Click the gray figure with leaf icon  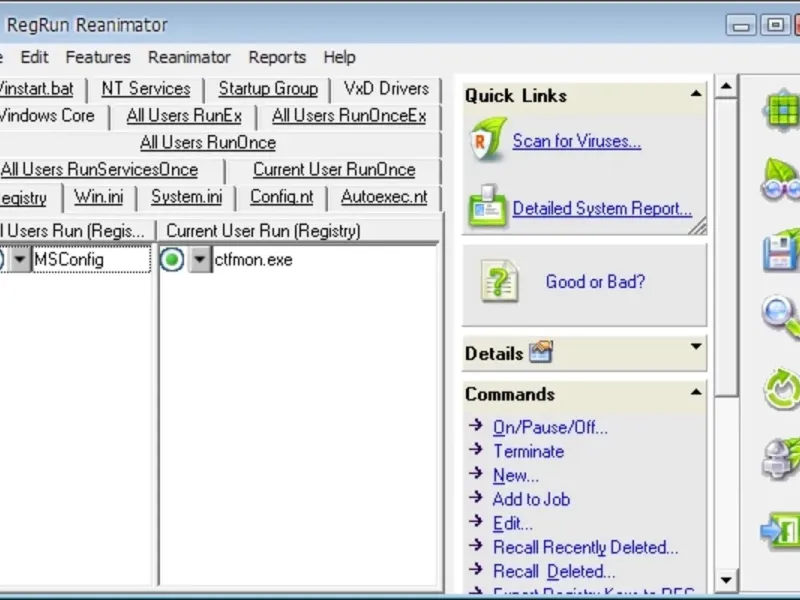point(782,458)
